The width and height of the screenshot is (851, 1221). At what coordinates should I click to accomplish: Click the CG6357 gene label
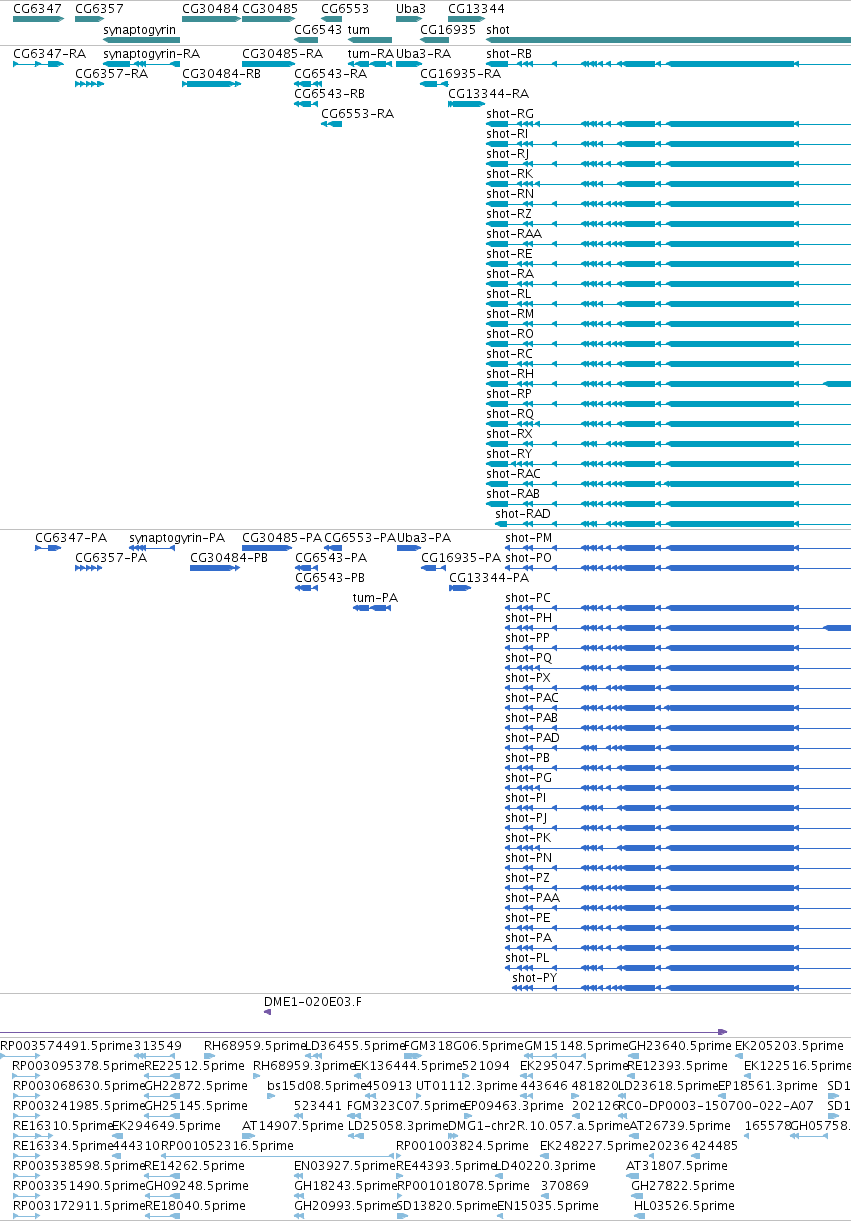(x=100, y=8)
